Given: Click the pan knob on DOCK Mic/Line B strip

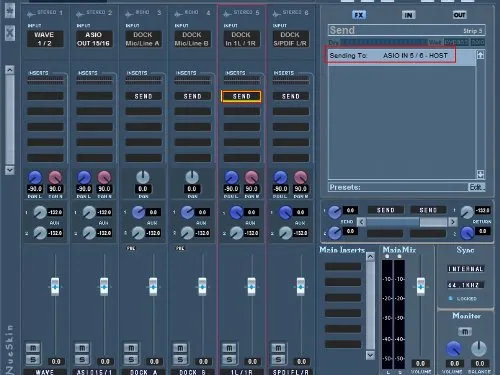Looking at the screenshot, I should [x=192, y=177].
